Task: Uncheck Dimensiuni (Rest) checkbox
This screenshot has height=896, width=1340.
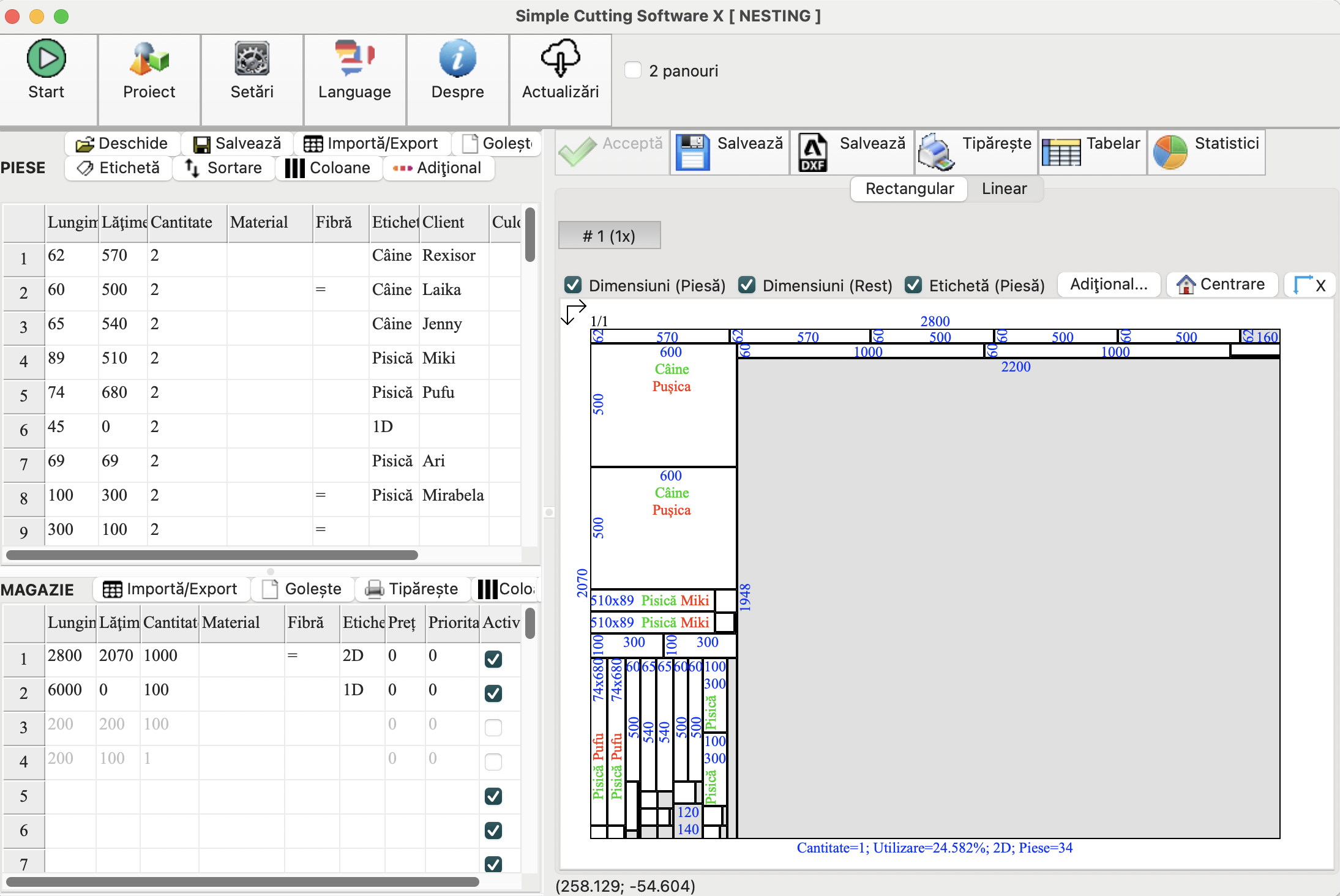Action: (746, 285)
